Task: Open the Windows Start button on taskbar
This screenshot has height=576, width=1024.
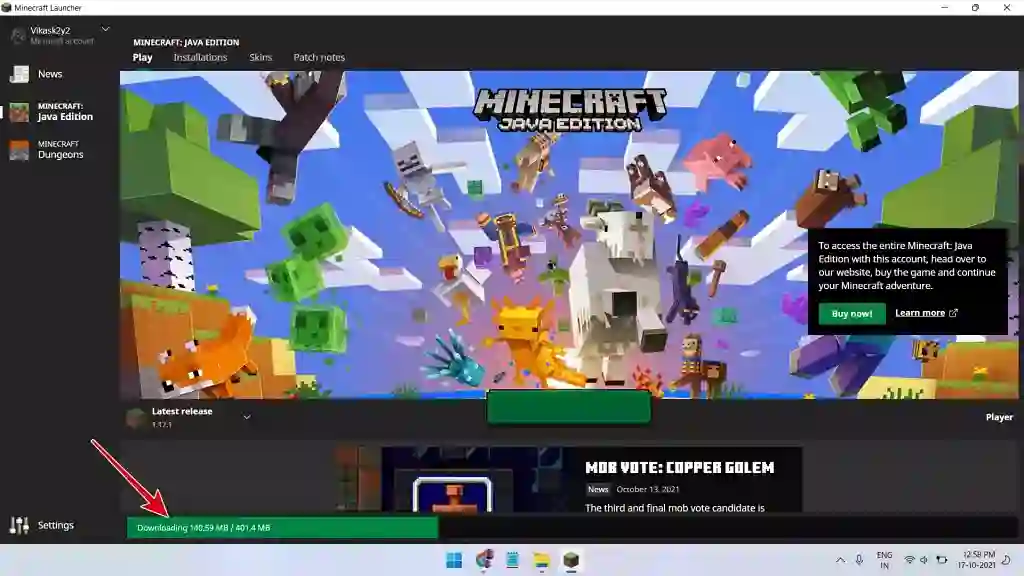Action: click(454, 560)
